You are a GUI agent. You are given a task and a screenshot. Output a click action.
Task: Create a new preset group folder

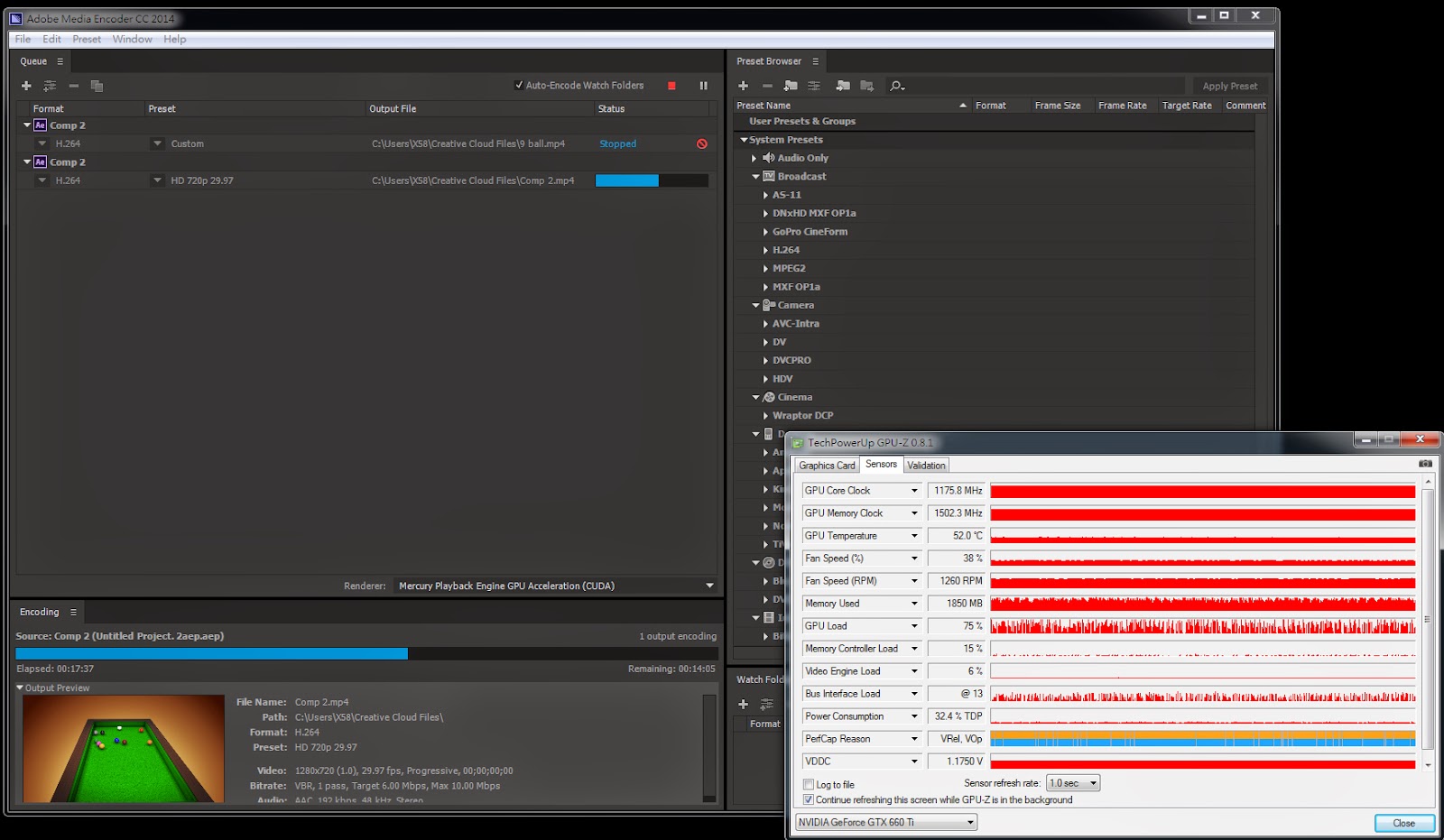(791, 86)
